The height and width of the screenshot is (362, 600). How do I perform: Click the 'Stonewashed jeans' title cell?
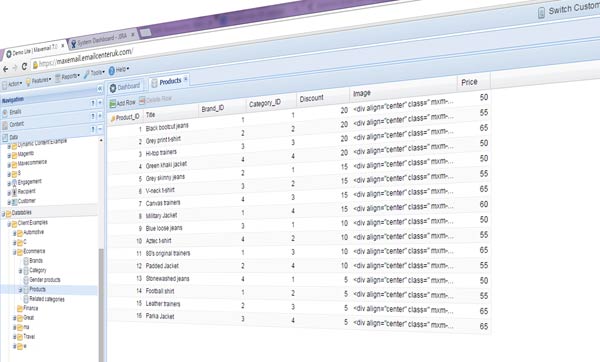(168, 279)
